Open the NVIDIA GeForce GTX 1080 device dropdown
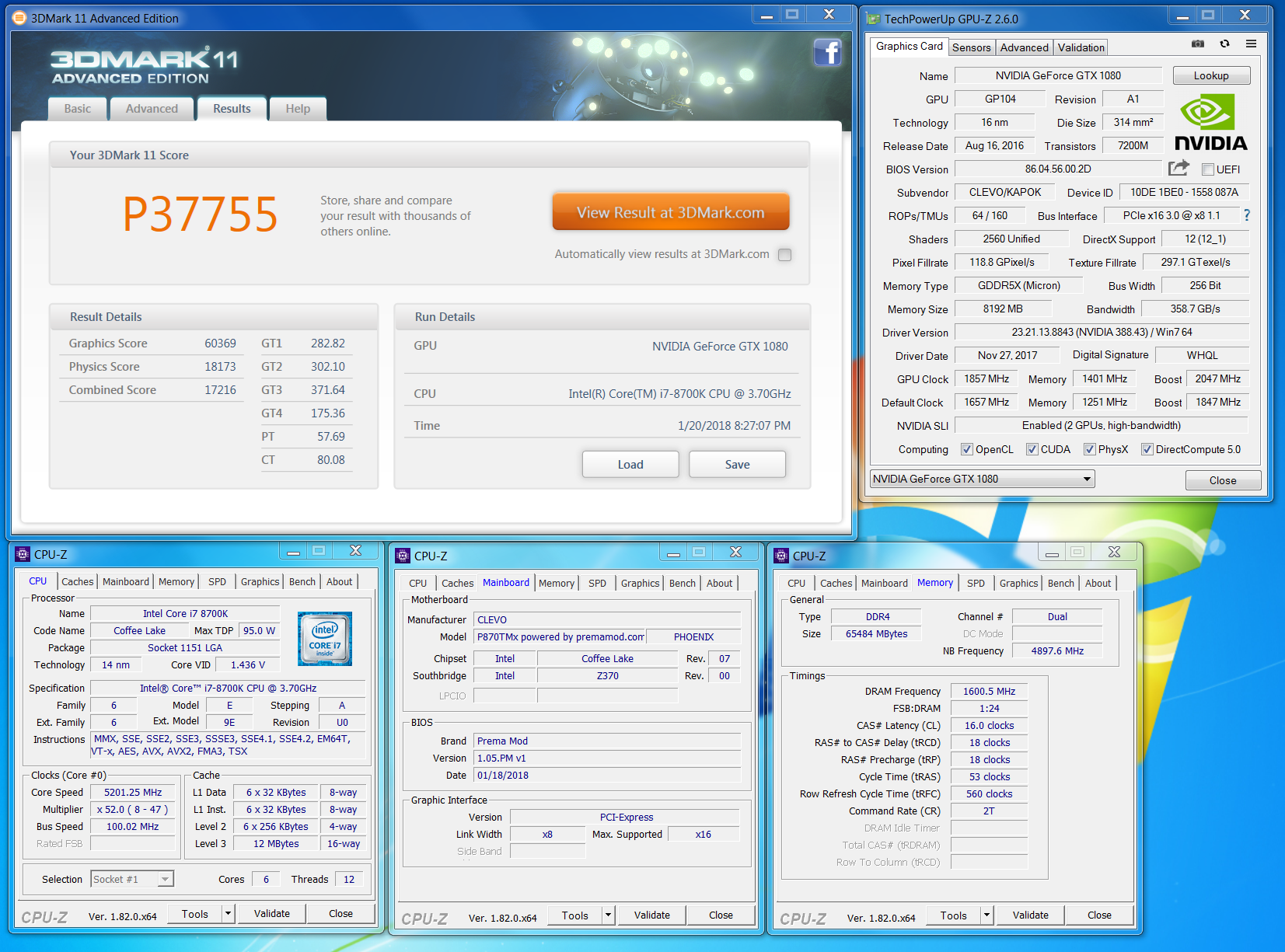Viewport: 1285px width, 952px height. [x=983, y=479]
